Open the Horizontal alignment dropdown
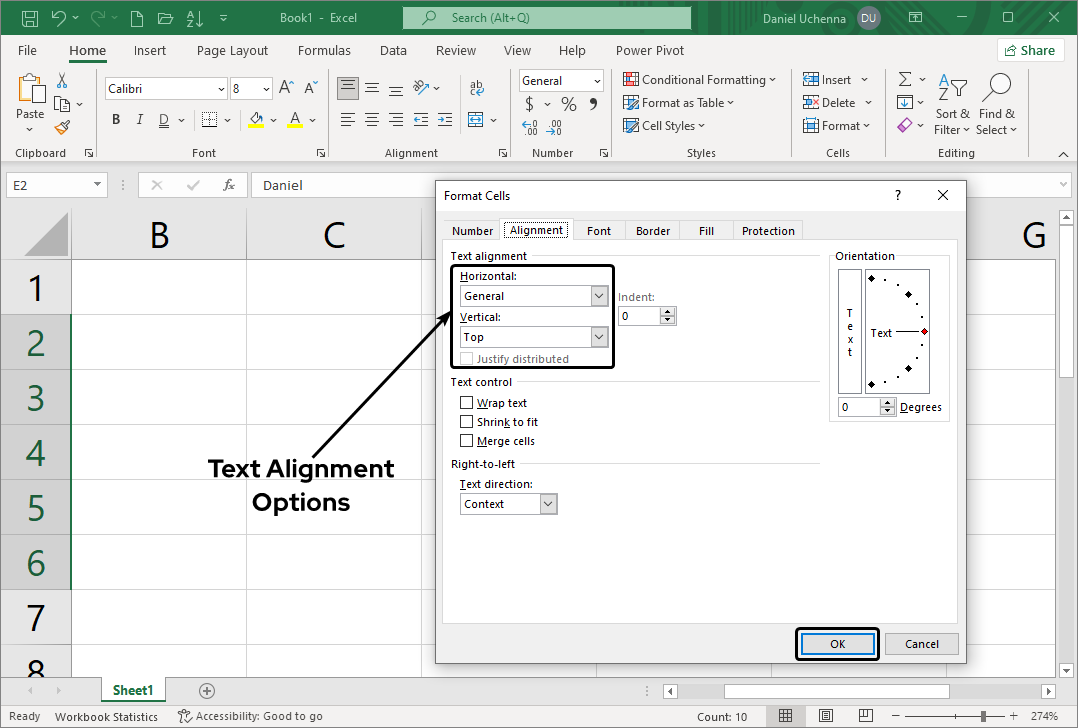 click(x=599, y=295)
